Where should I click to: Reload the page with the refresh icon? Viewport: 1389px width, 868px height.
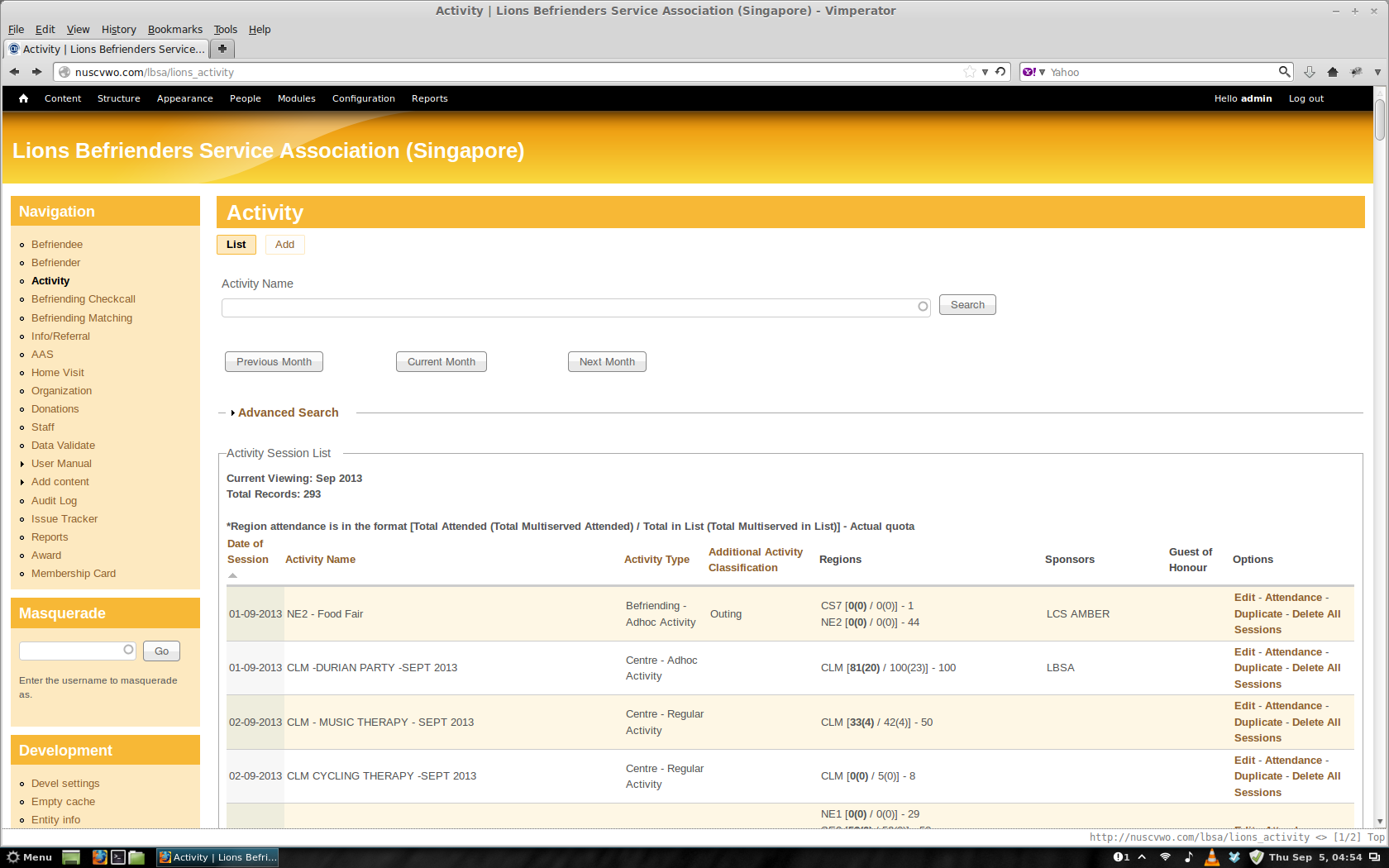point(1000,72)
